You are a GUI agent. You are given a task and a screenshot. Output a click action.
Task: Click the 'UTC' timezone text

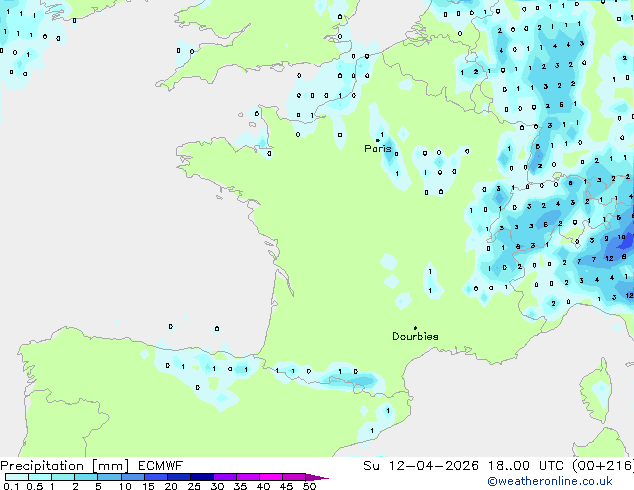(551, 466)
